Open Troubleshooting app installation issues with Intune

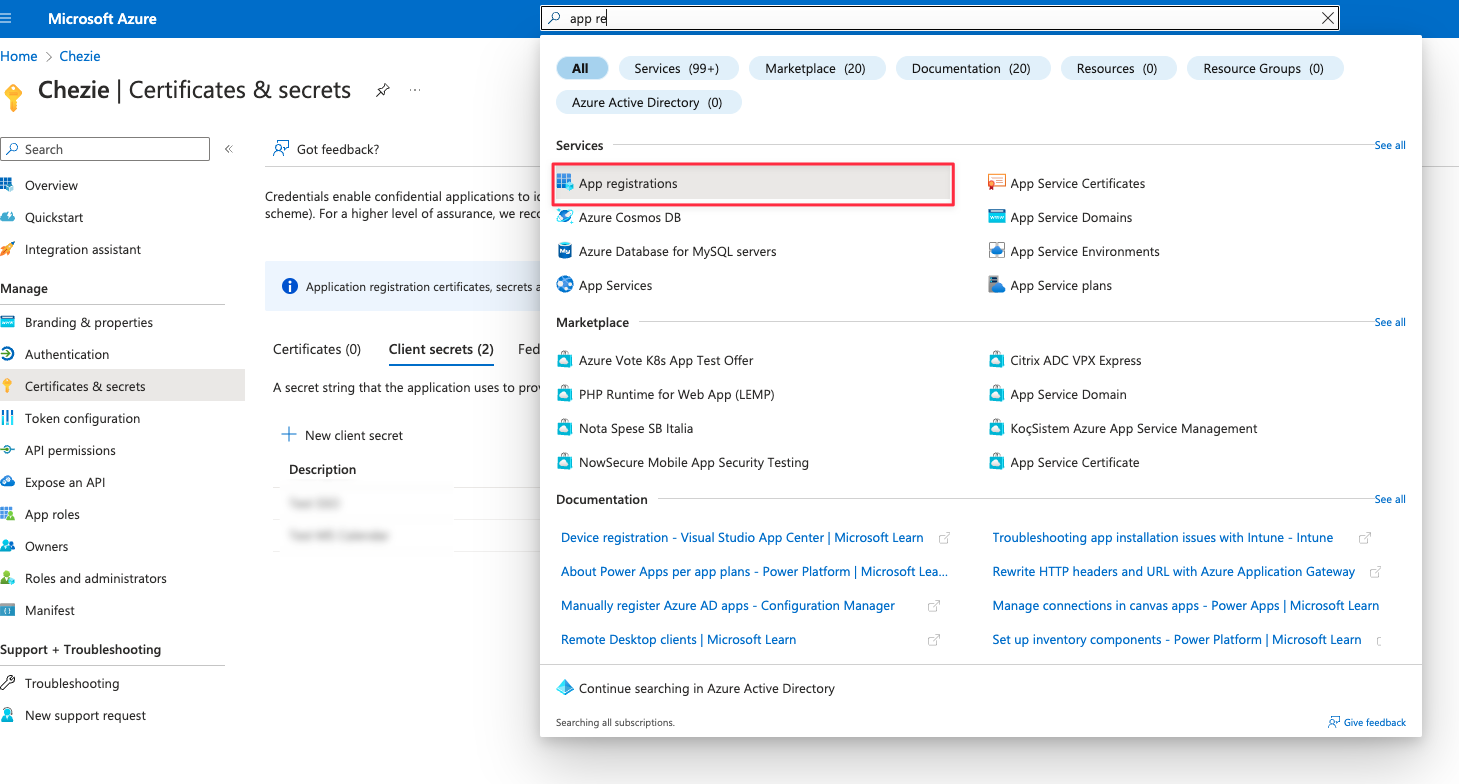pos(1163,537)
